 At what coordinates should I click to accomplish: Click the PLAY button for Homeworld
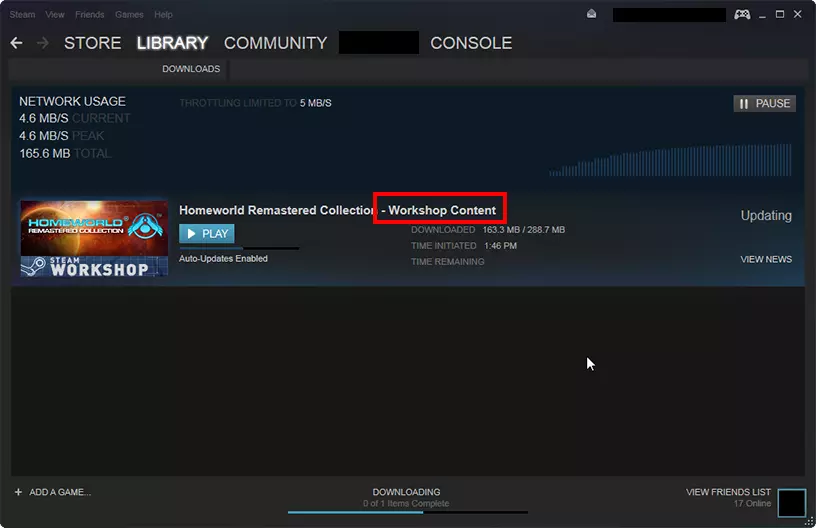pyautogui.click(x=207, y=234)
